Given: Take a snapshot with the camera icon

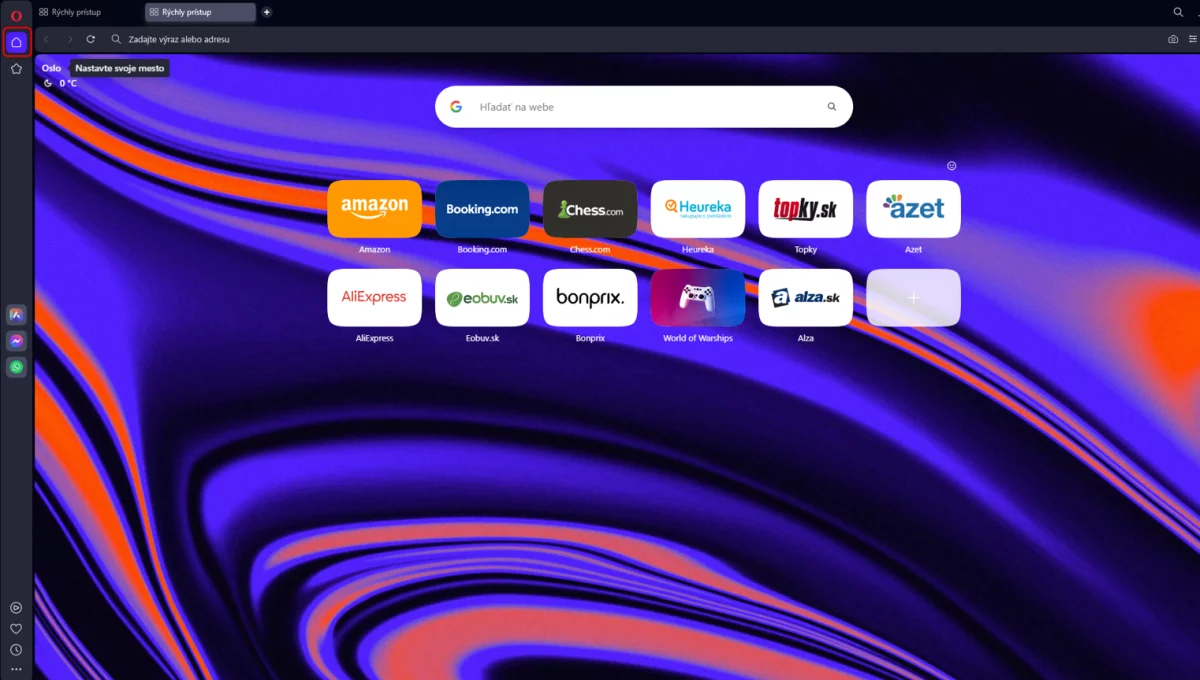Looking at the screenshot, I should coord(1172,39).
